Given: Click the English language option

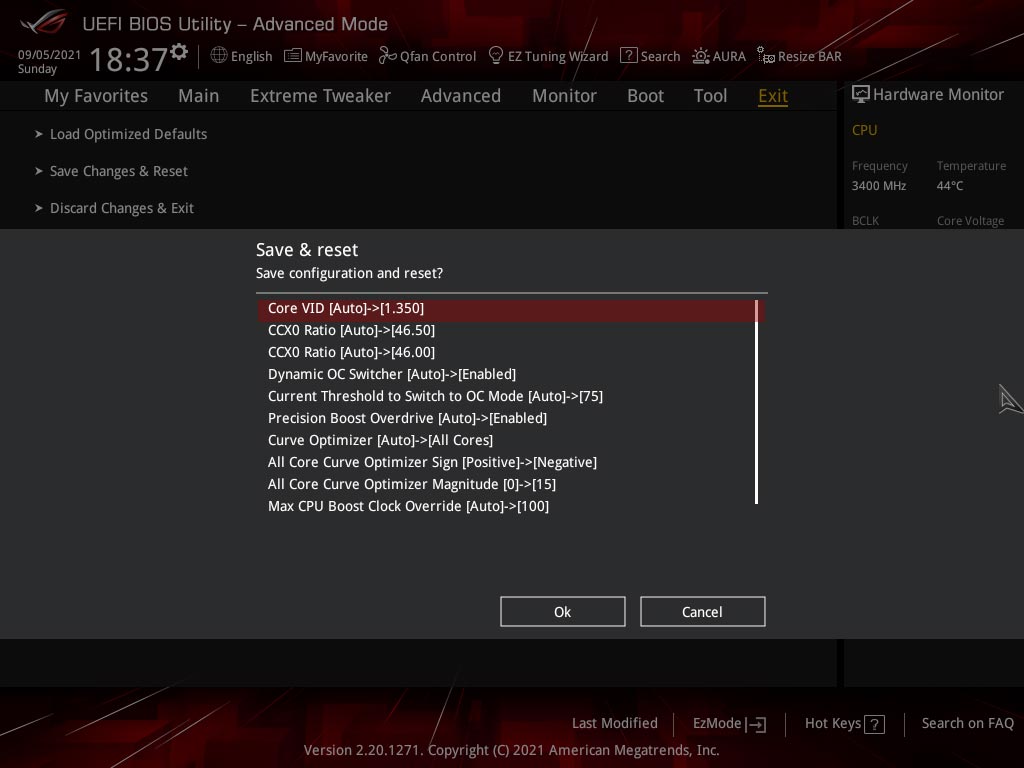Looking at the screenshot, I should [x=251, y=56].
